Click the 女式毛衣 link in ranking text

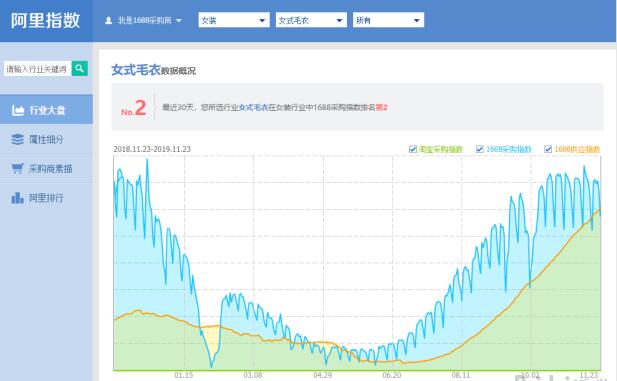(254, 107)
